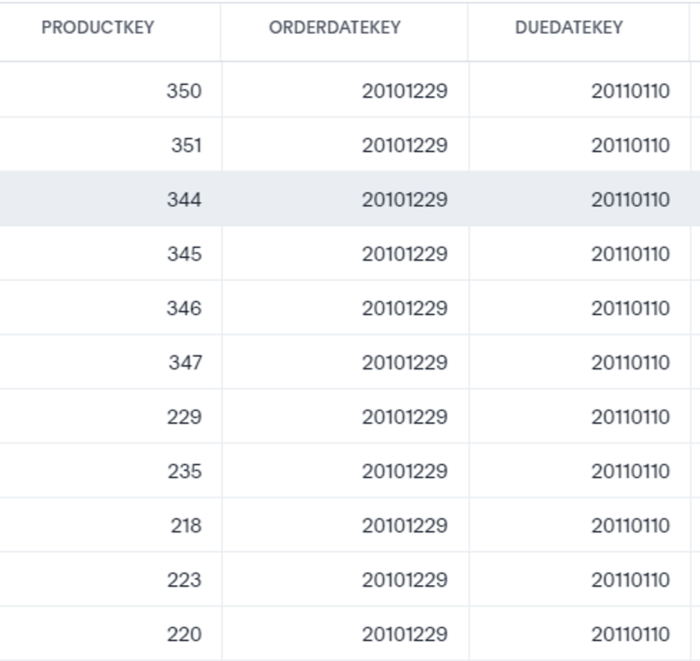The image size is (700, 661).
Task: Select the cell with product key 350
Action: (x=184, y=91)
